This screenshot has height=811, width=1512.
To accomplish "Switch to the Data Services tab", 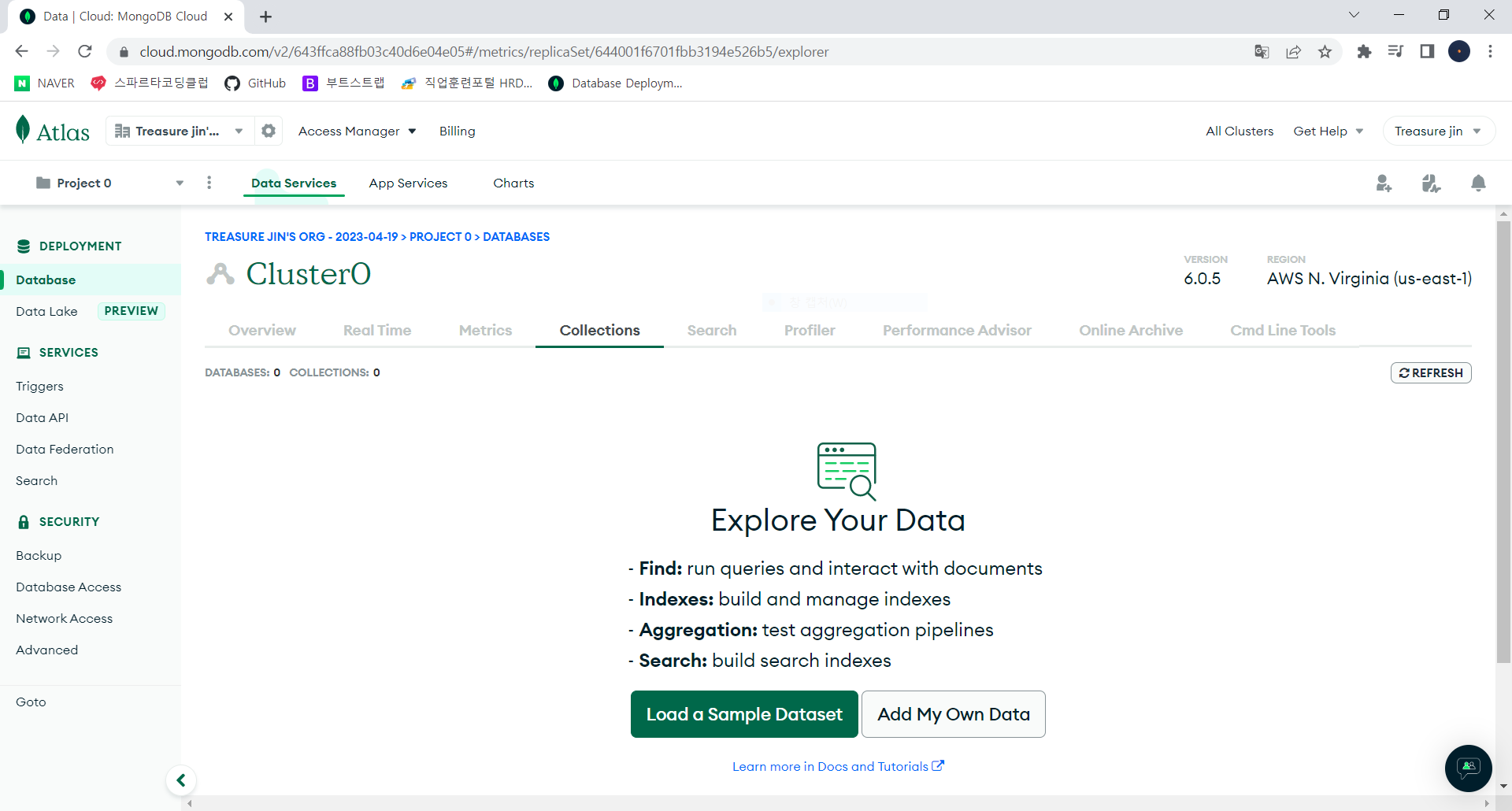I will click(294, 183).
